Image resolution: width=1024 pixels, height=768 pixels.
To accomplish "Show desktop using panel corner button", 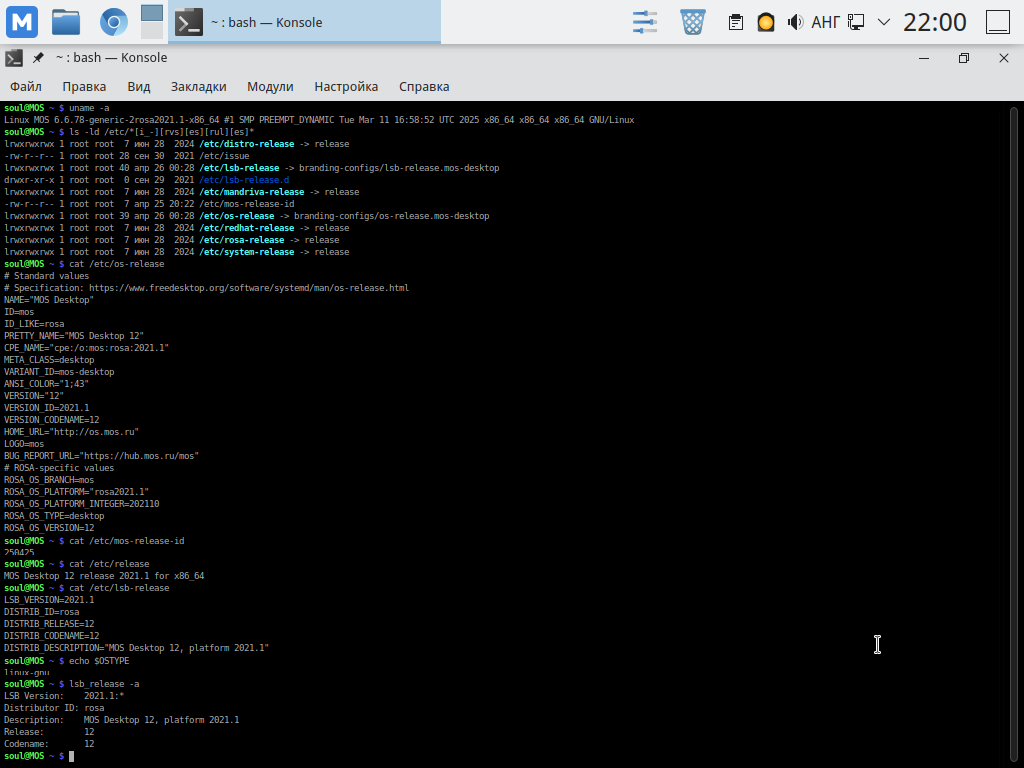I will pos(998,22).
